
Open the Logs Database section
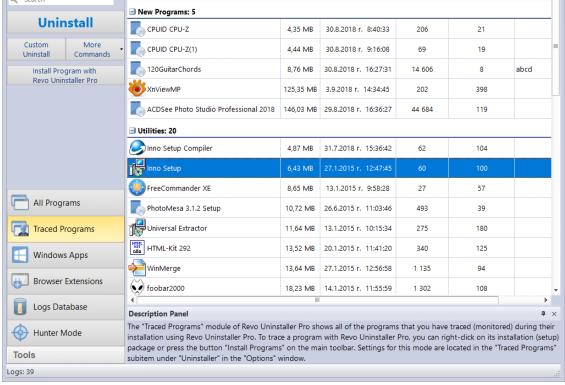(x=66, y=307)
